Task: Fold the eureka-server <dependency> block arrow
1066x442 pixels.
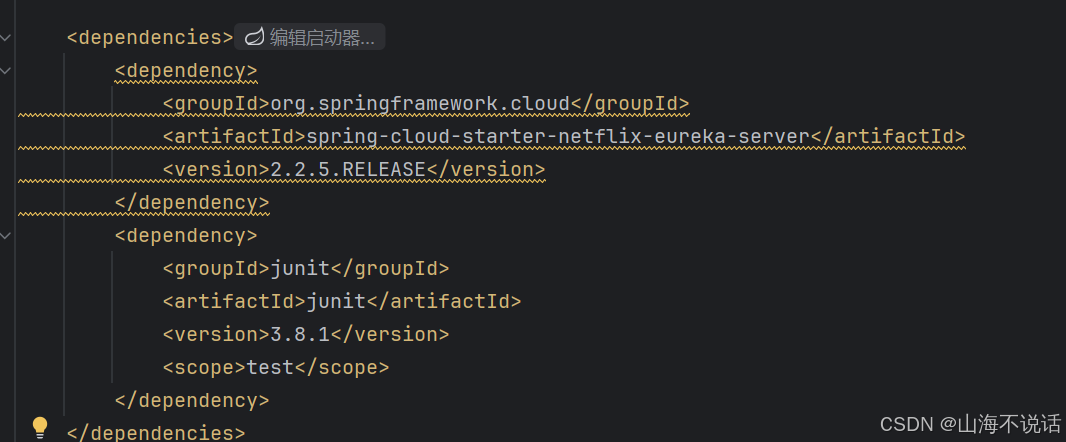Action: (5, 70)
